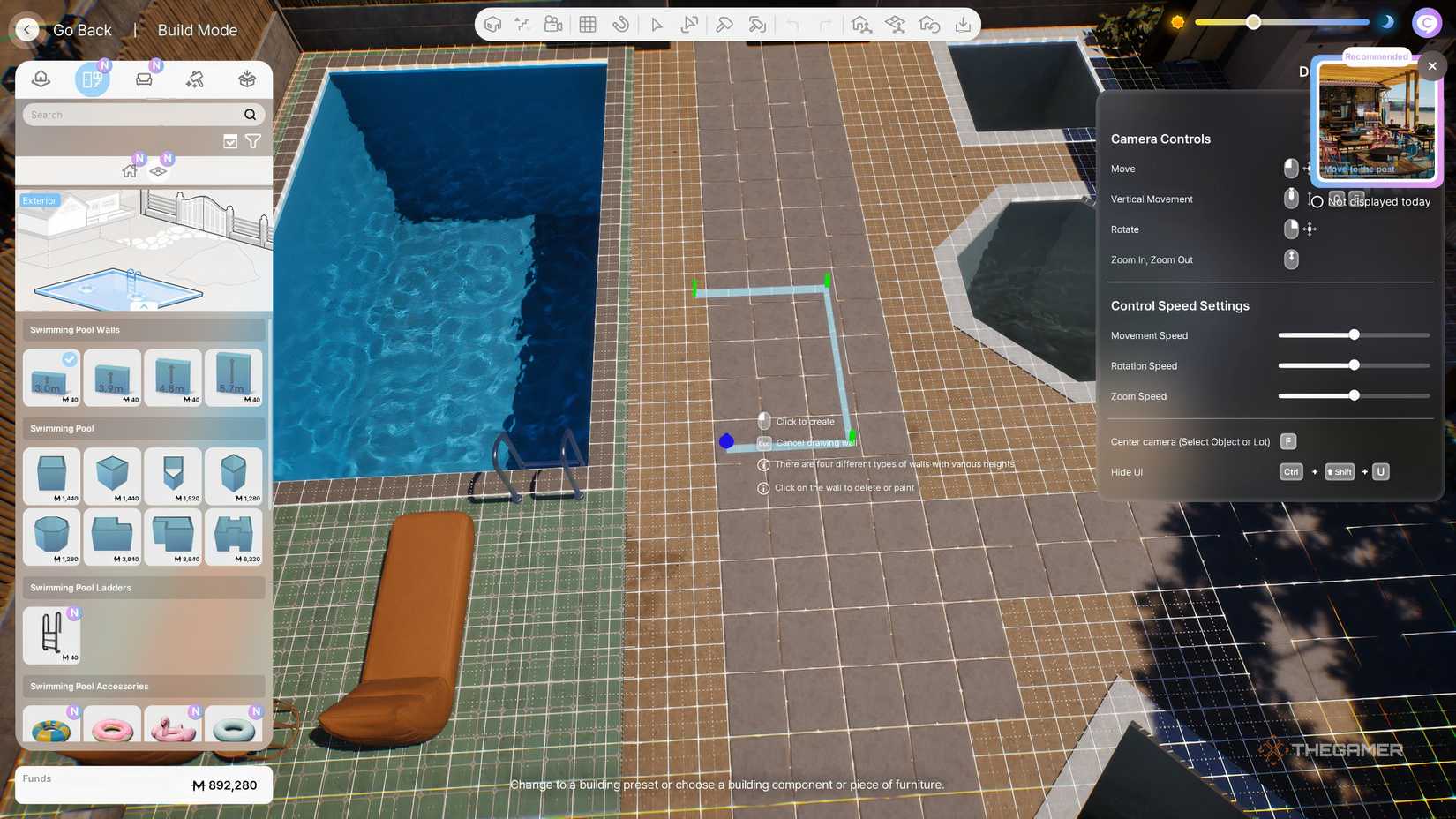Click the Search input field
Screen dimensions: 1456x819
[x=132, y=115]
